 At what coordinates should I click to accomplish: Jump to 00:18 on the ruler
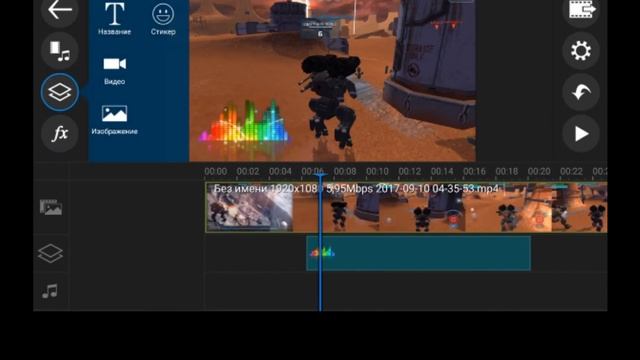click(x=507, y=171)
